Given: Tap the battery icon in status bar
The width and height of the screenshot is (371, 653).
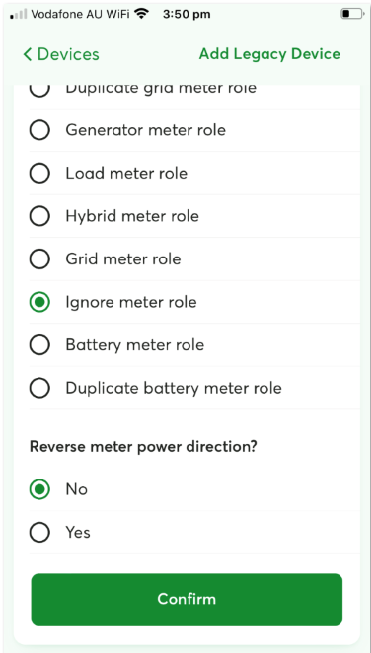Looking at the screenshot, I should pyautogui.click(x=351, y=14).
